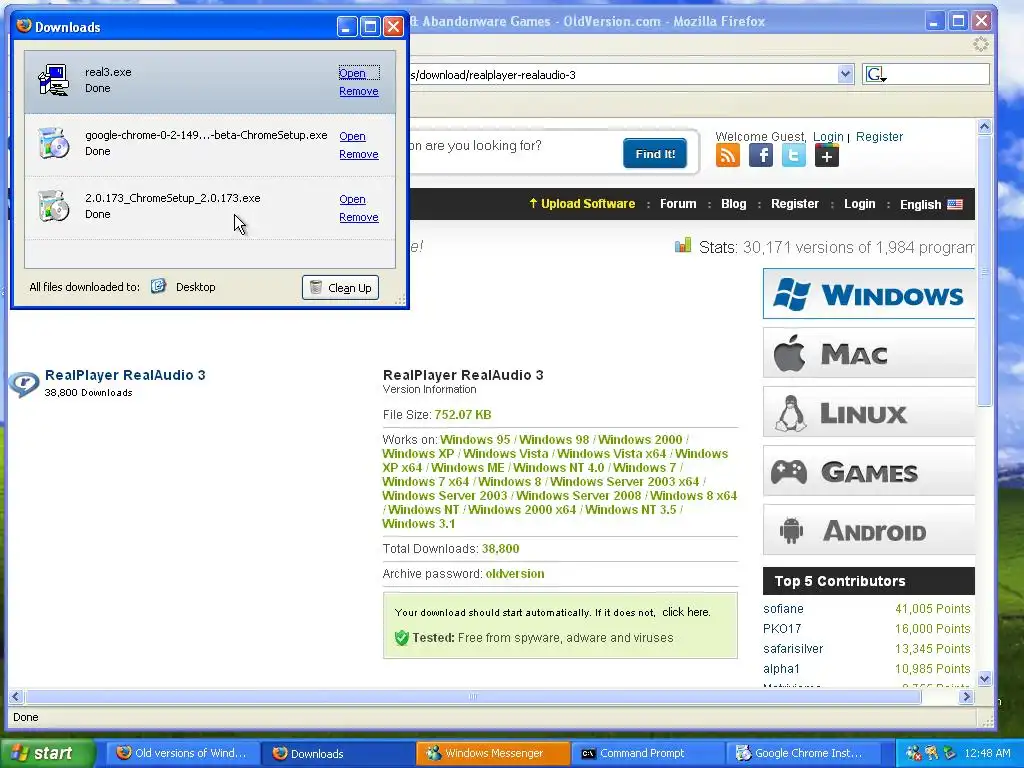Click the RealPlayer RealAudio 3 title link

(125, 375)
